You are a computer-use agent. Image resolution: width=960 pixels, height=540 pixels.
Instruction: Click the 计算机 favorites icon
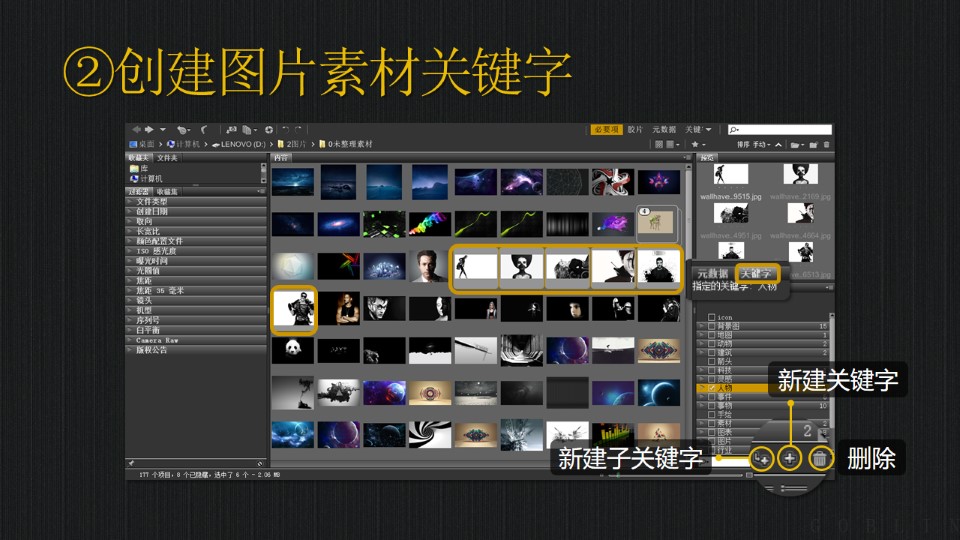point(134,178)
